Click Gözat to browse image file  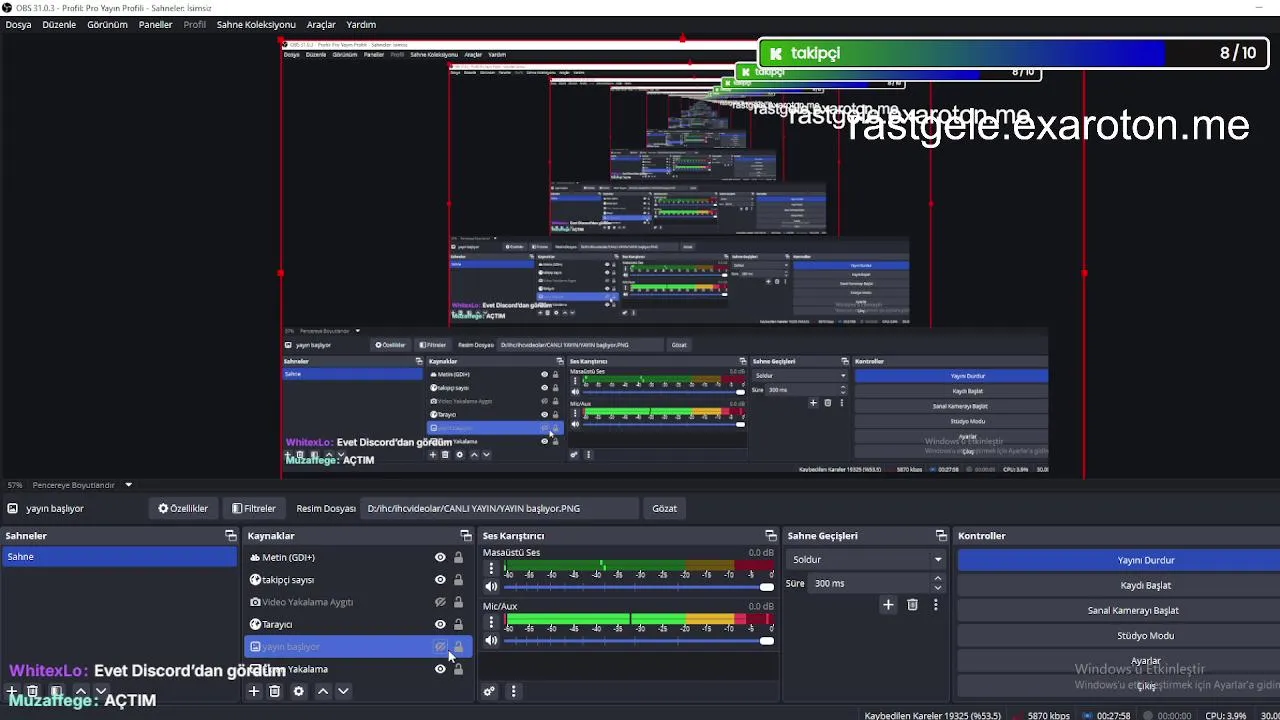665,508
